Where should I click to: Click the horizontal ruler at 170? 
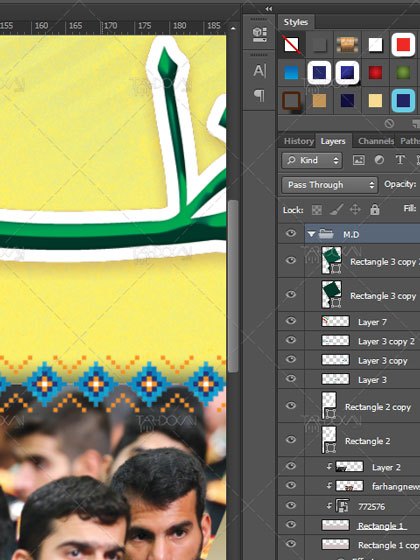(110, 26)
